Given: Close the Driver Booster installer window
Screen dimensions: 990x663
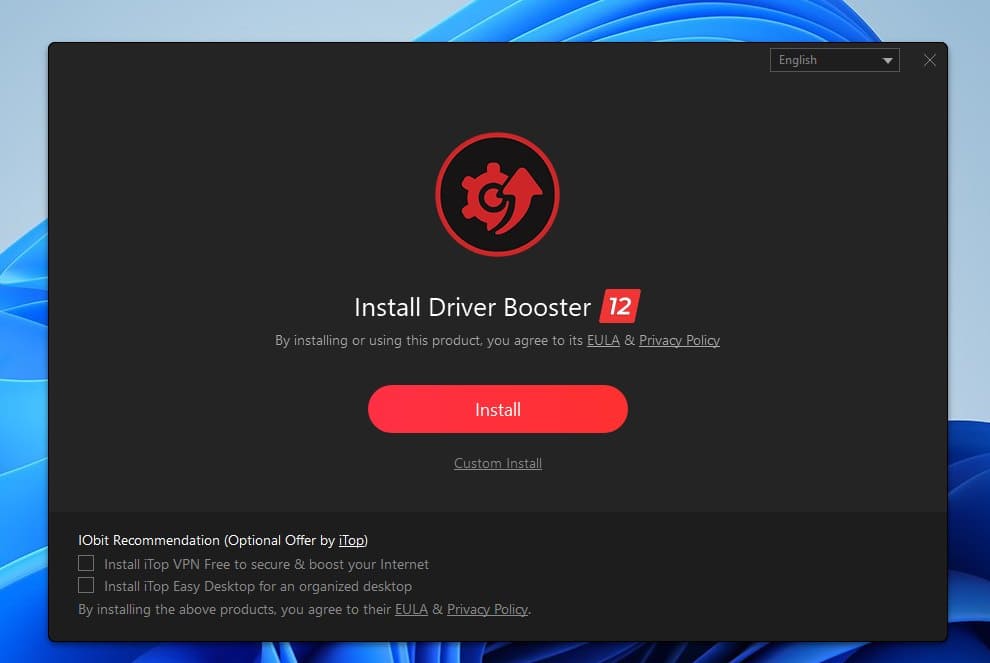Looking at the screenshot, I should click(929, 60).
